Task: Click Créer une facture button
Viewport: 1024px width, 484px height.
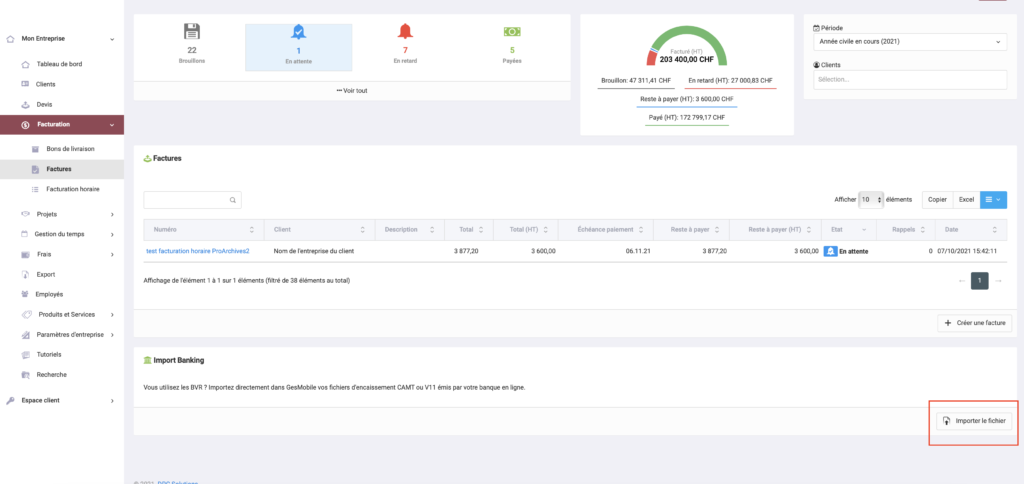Action: [x=974, y=323]
